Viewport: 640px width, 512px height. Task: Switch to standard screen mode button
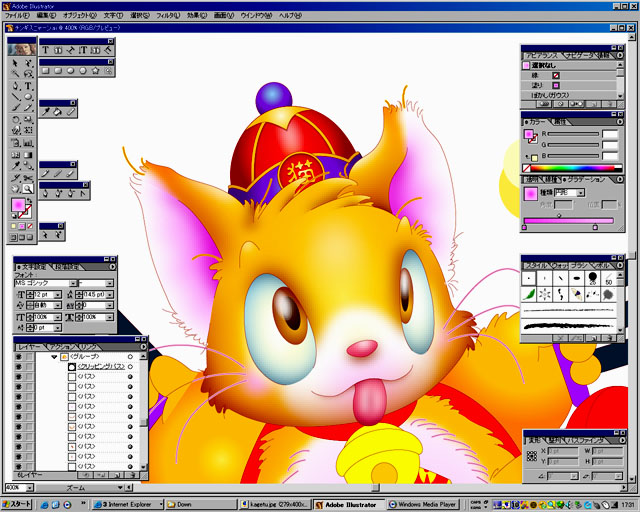pyautogui.click(x=13, y=237)
